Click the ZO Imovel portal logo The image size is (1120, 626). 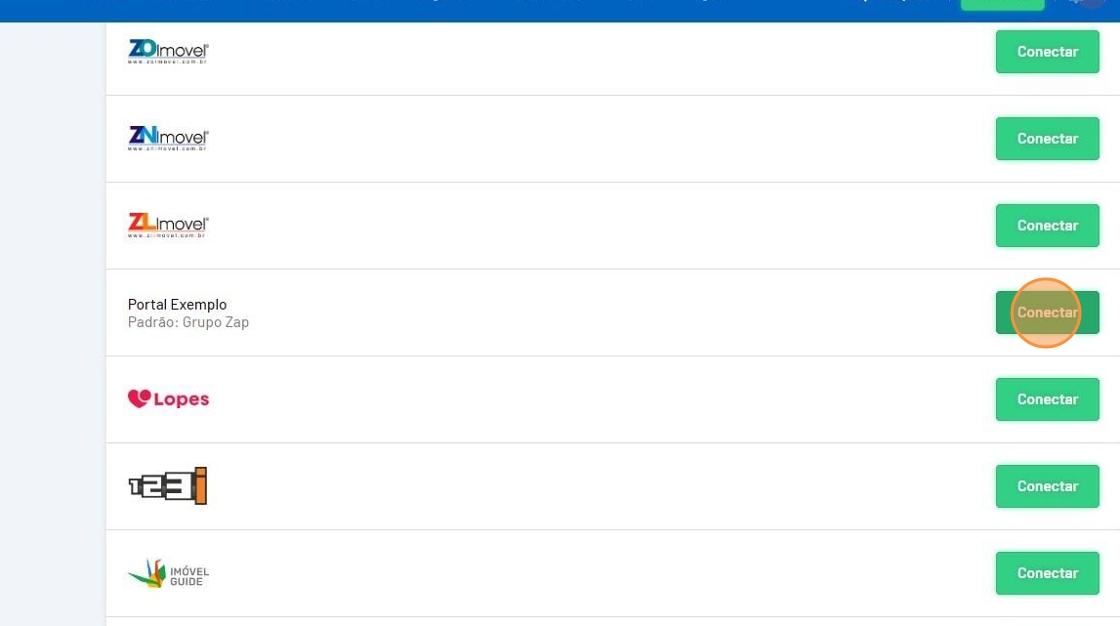click(168, 51)
